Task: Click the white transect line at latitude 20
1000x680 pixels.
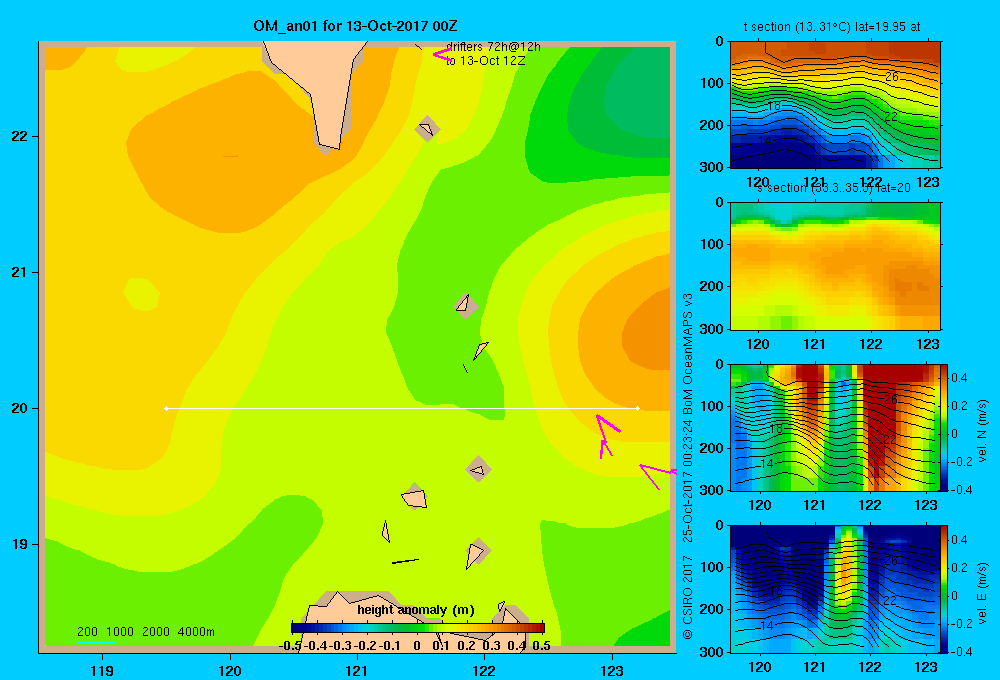Action: click(402, 408)
